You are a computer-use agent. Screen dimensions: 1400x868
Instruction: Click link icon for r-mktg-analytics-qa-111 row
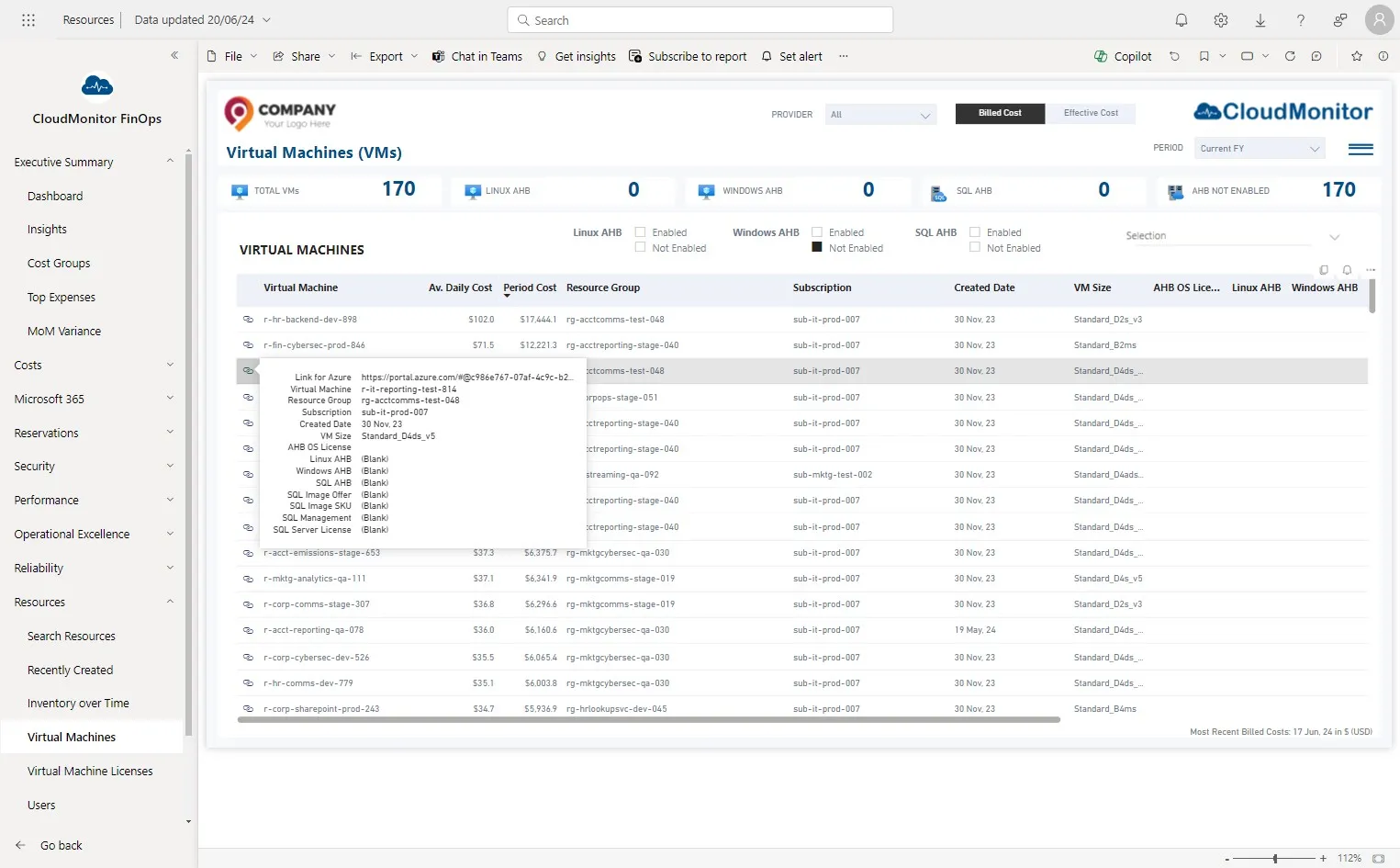[248, 579]
